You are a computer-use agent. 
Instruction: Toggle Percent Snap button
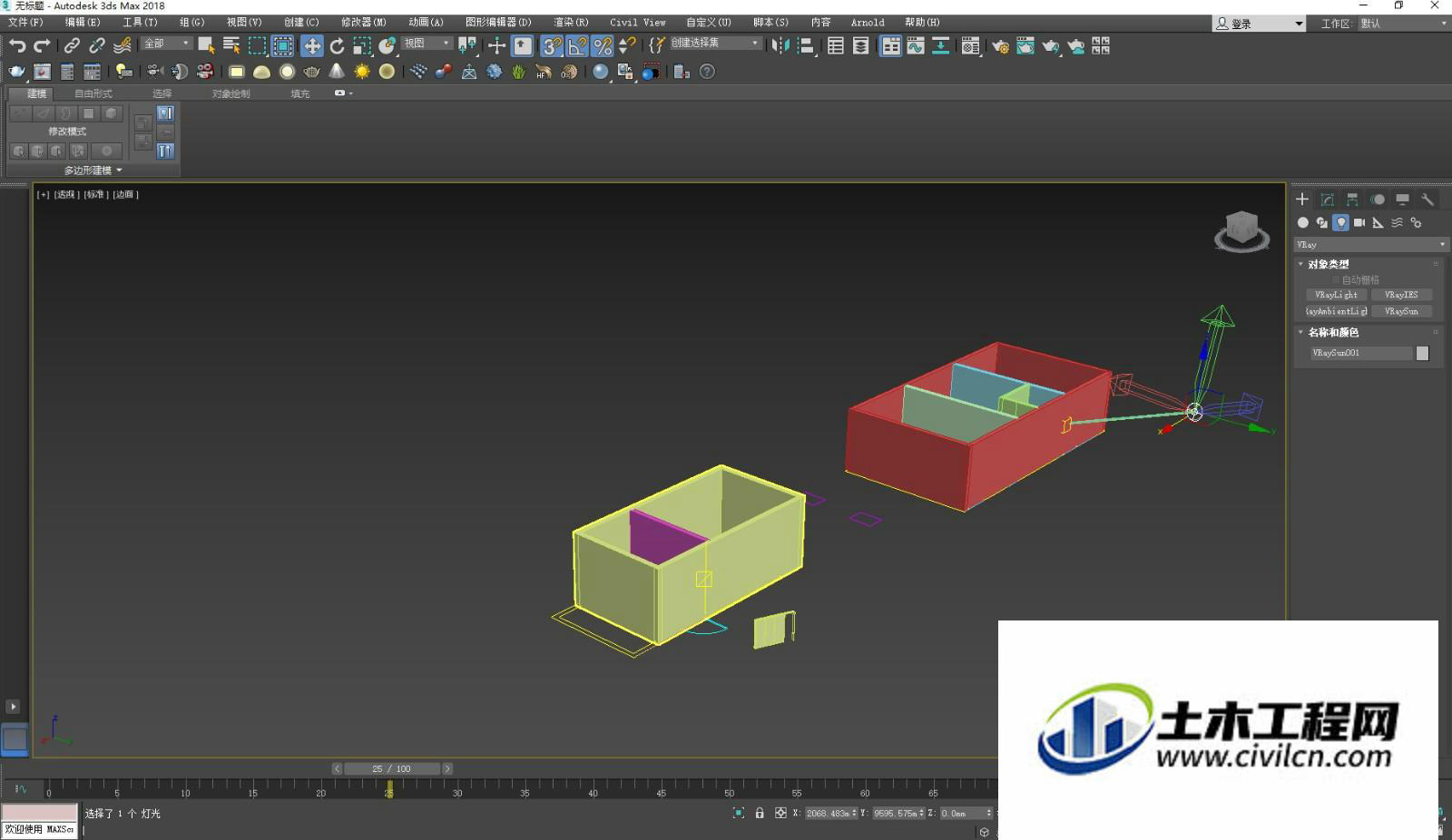tap(603, 45)
